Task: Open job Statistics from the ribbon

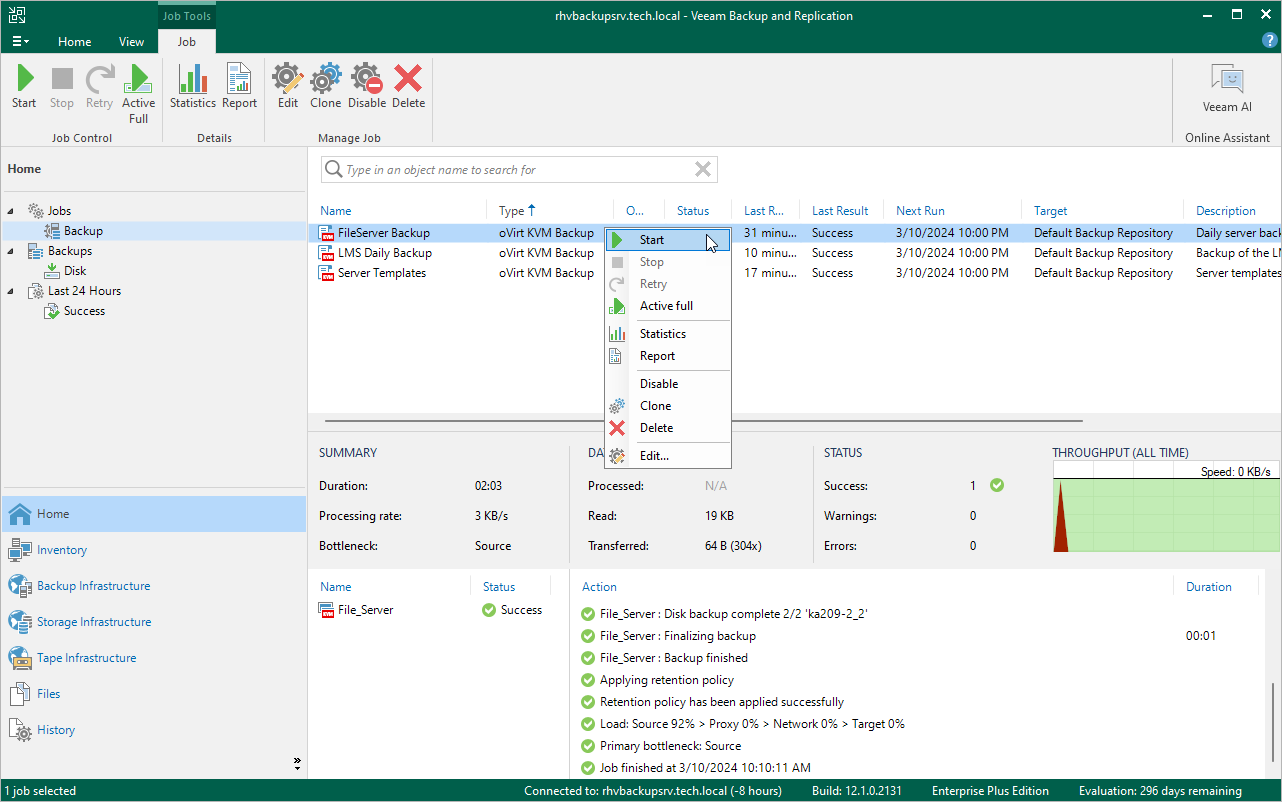Action: coord(193,87)
